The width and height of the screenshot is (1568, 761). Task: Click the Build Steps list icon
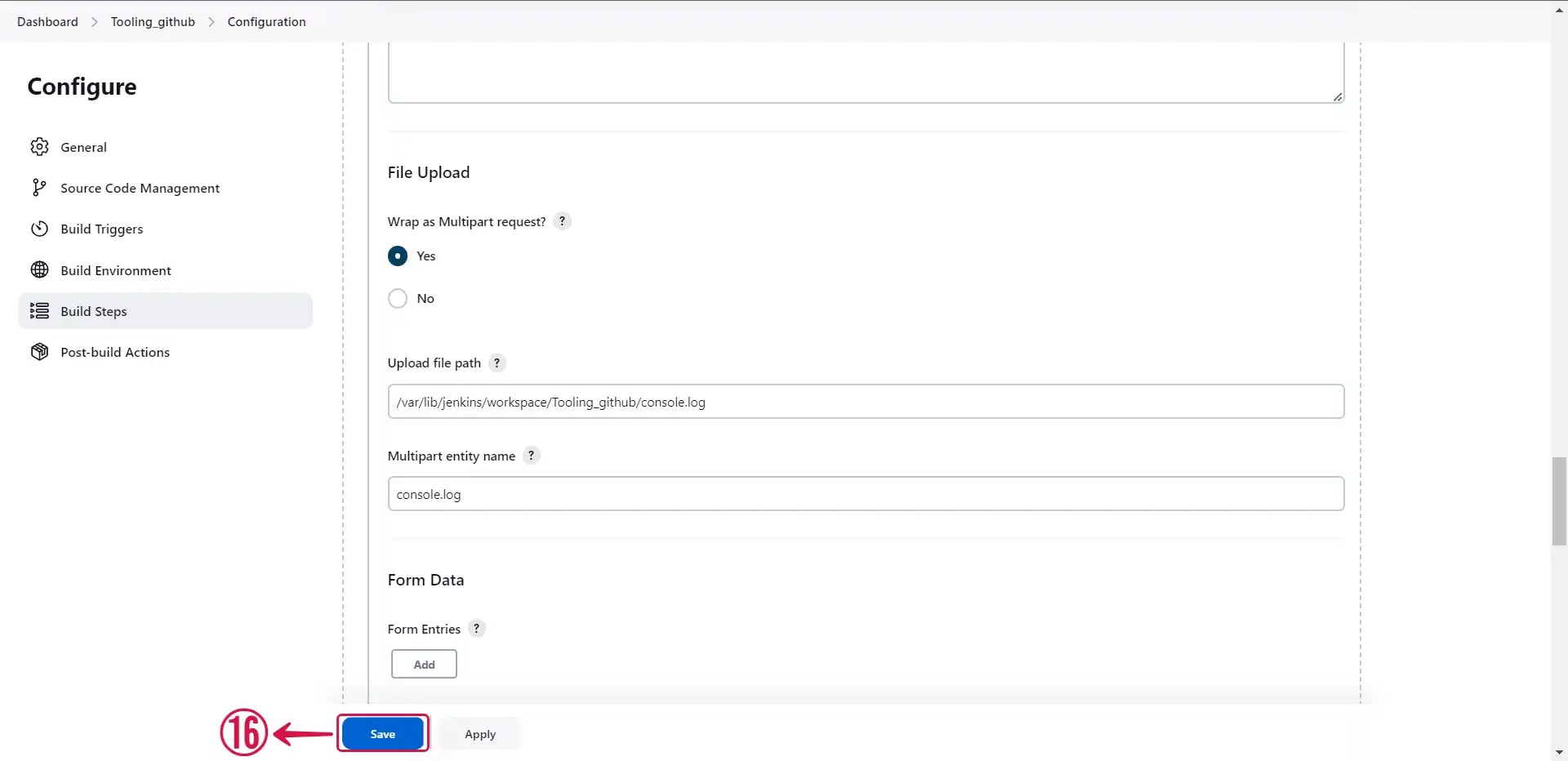(39, 311)
